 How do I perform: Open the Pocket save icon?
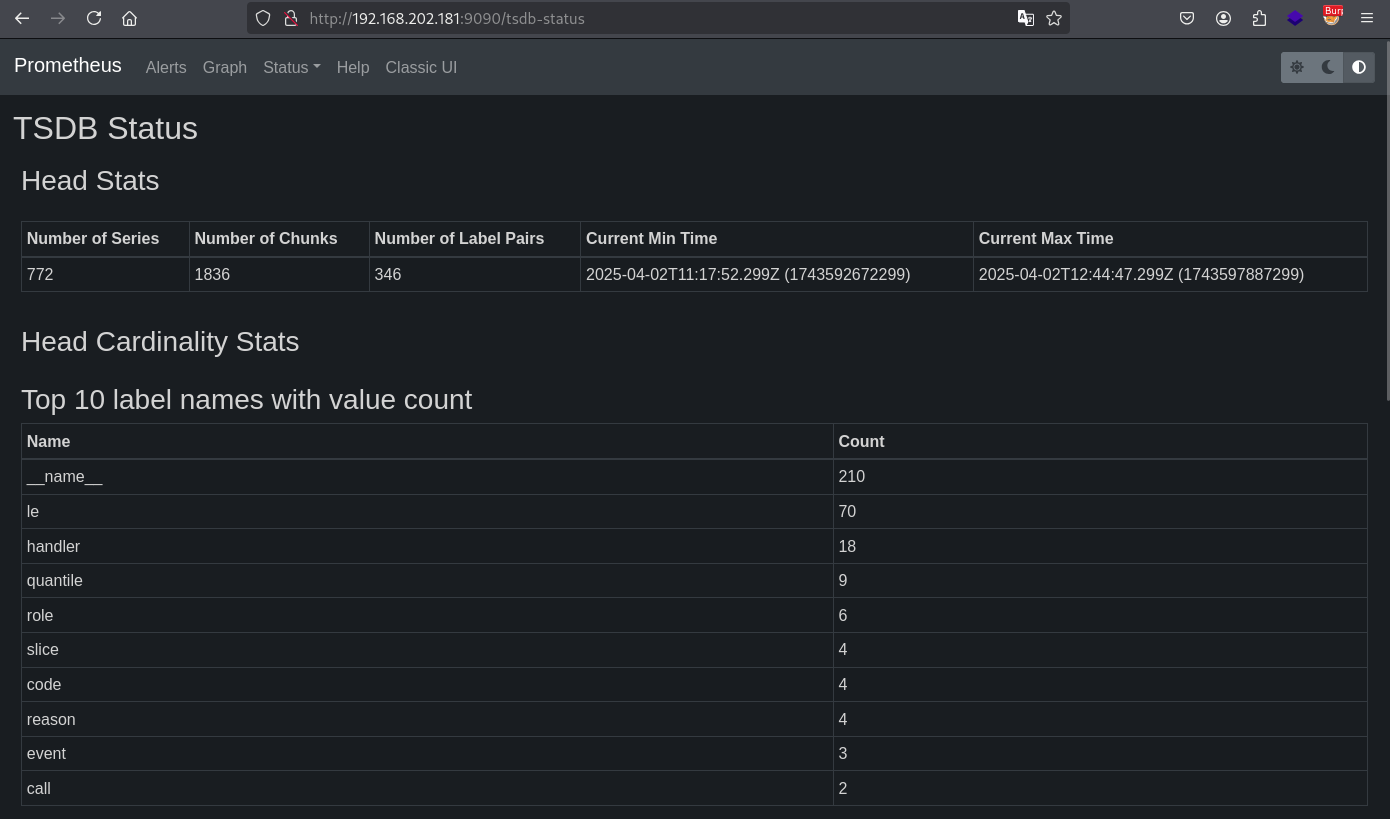click(x=1187, y=18)
